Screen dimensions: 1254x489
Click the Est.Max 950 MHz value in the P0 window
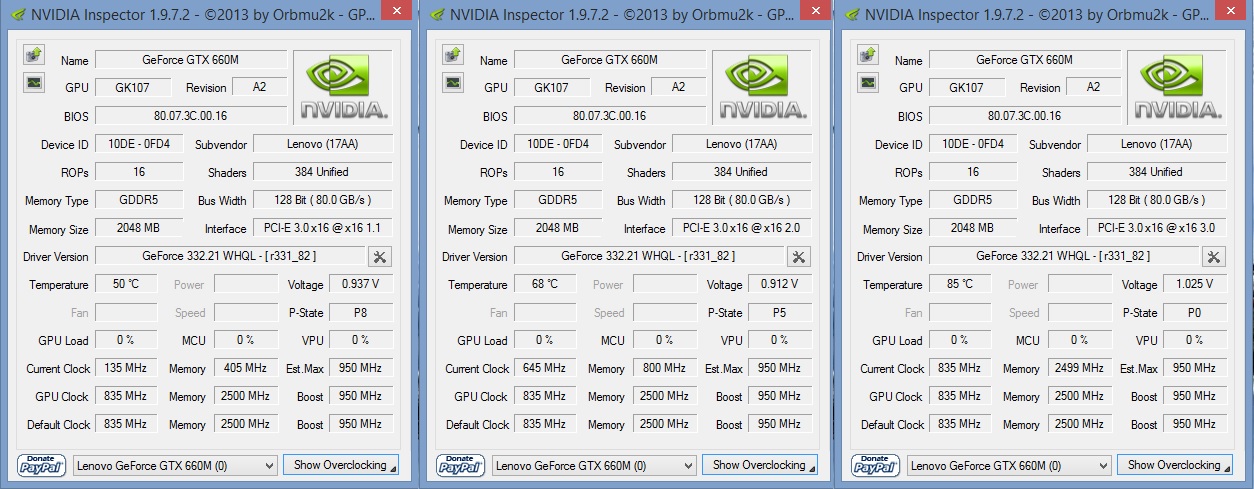(x=1195, y=369)
